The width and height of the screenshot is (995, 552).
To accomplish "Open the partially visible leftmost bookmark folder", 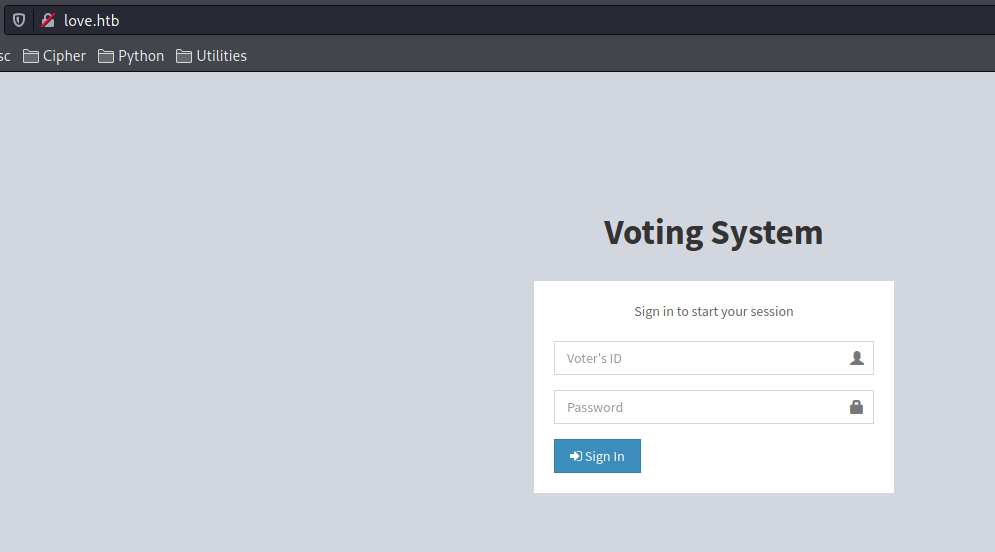I will pyautogui.click(x=5, y=56).
